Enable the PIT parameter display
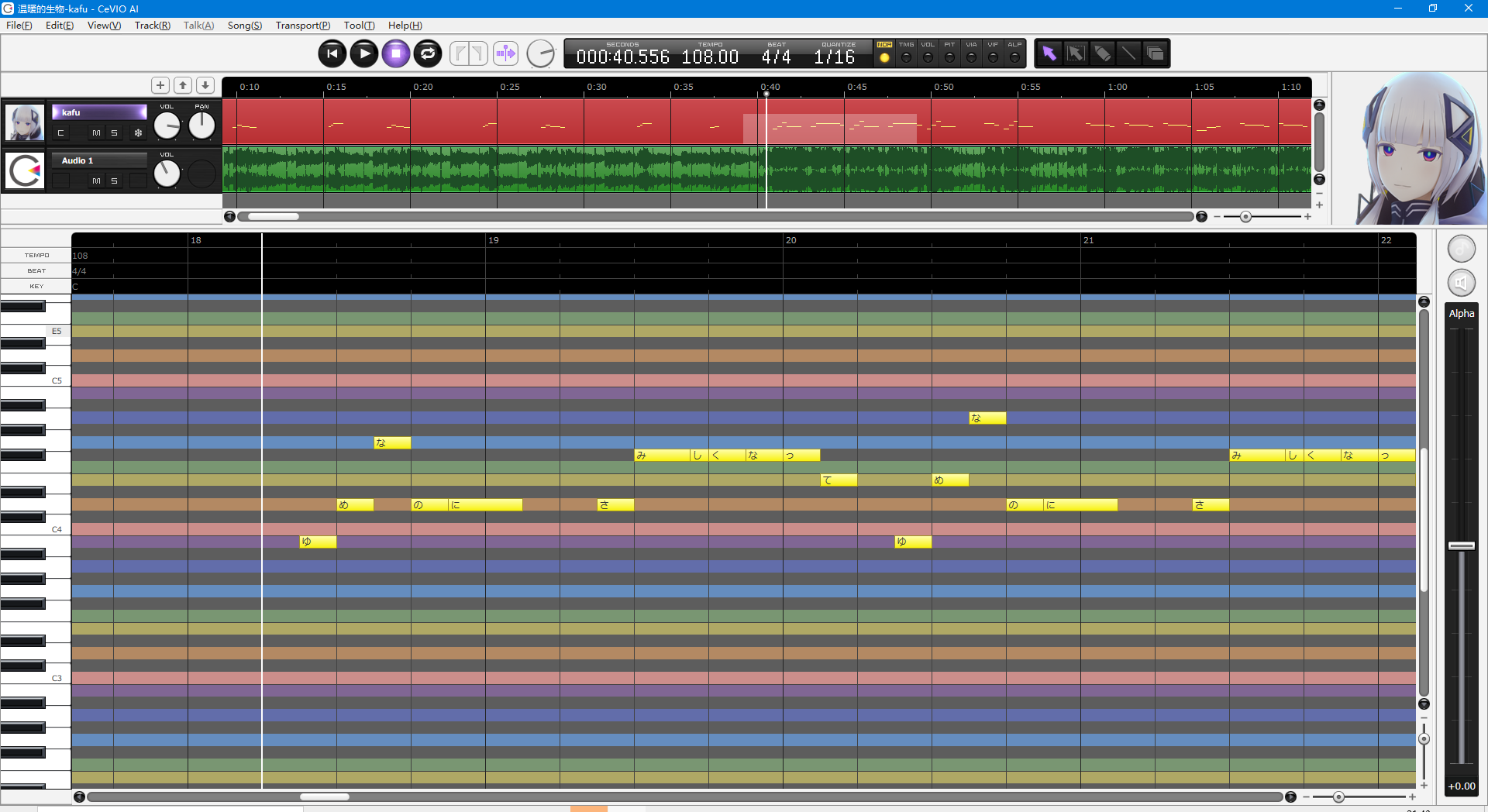This screenshot has width=1488, height=812. [x=950, y=54]
